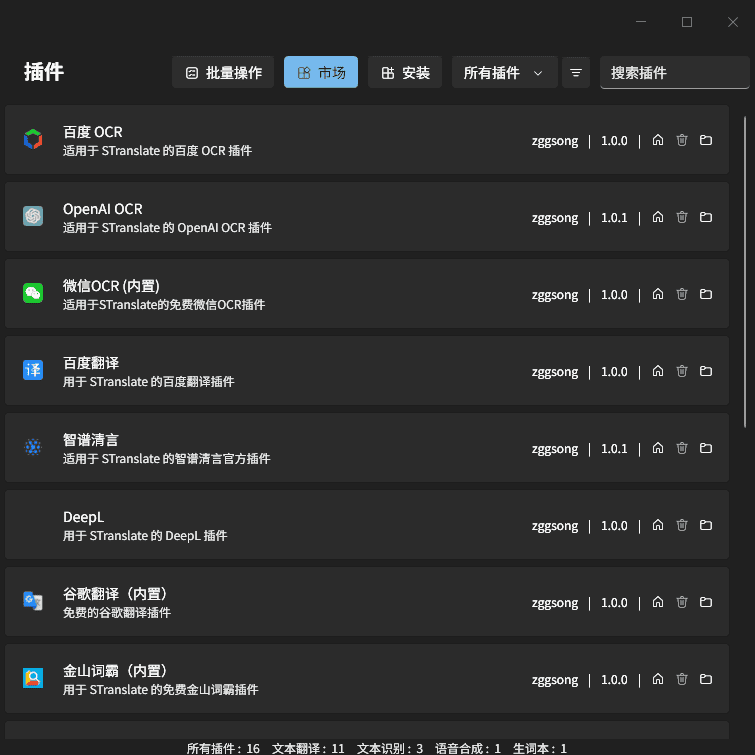
Task: Open the 市场 plugin market
Action: (x=321, y=72)
